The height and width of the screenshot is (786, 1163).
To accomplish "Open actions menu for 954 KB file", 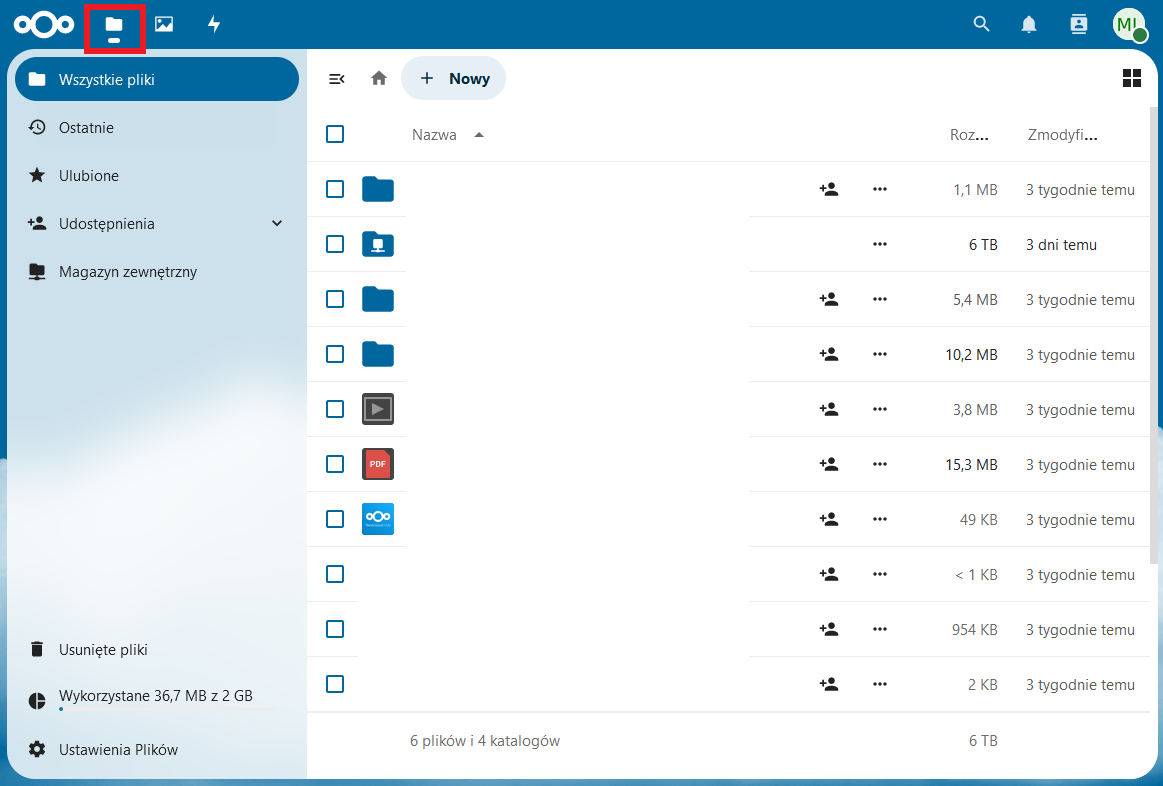I will pyautogui.click(x=880, y=629).
